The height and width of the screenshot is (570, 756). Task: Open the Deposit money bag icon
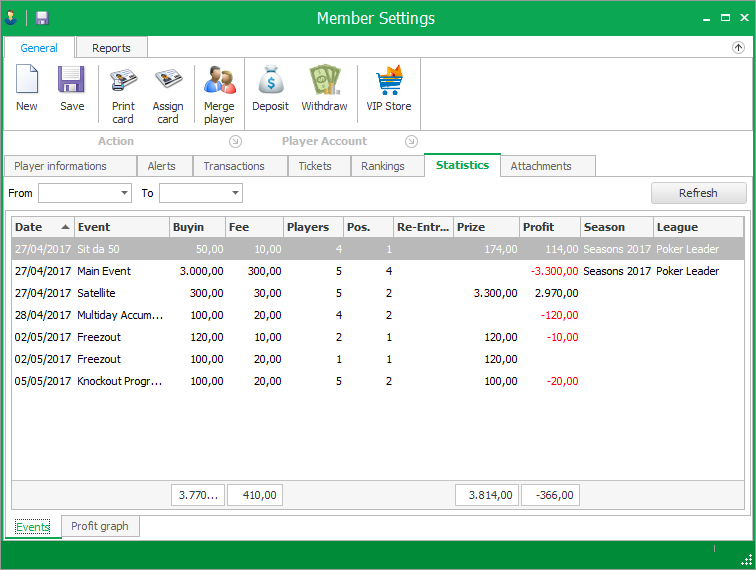(x=270, y=79)
